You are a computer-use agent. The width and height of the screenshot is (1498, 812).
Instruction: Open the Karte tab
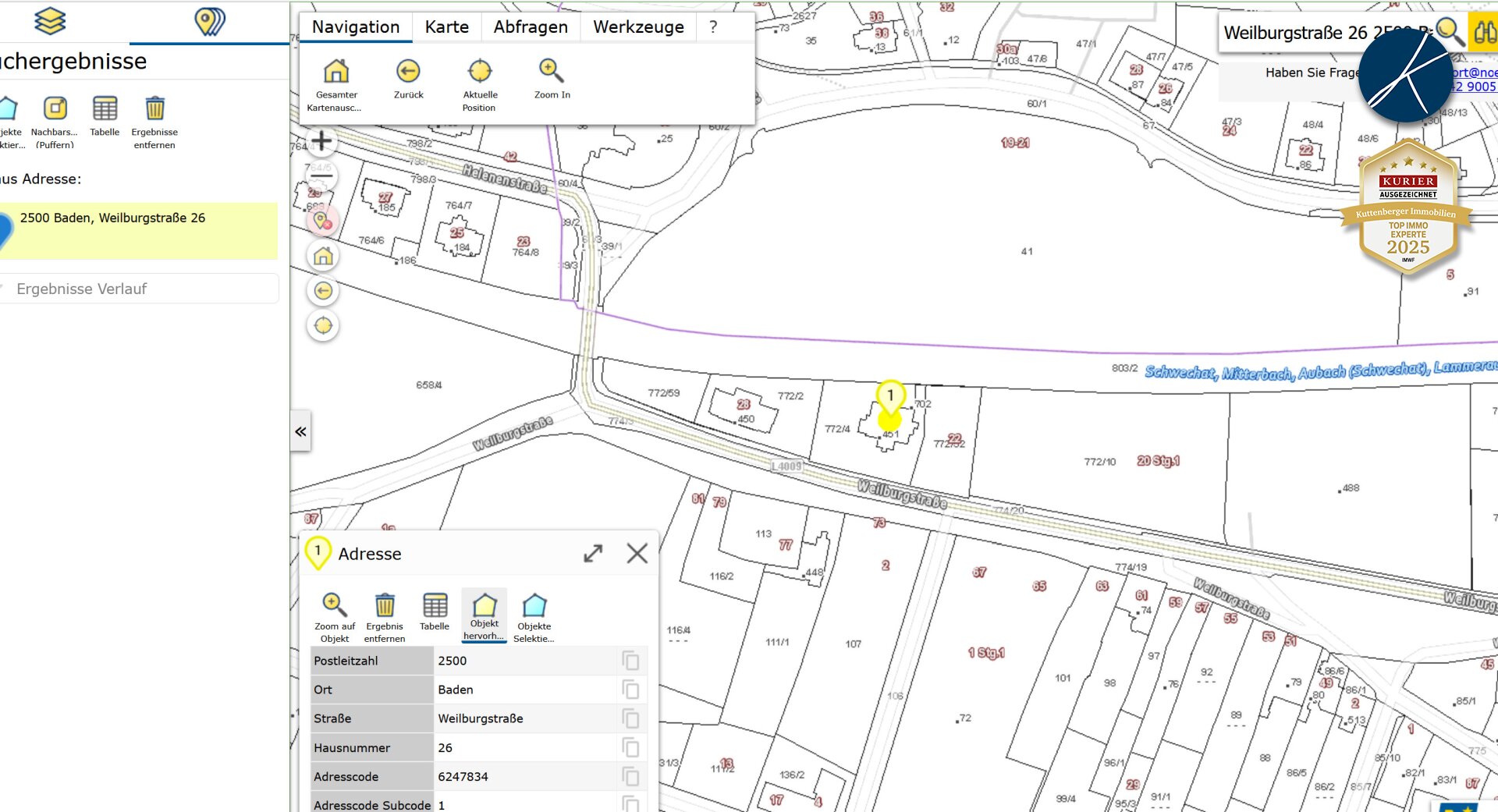(x=446, y=27)
